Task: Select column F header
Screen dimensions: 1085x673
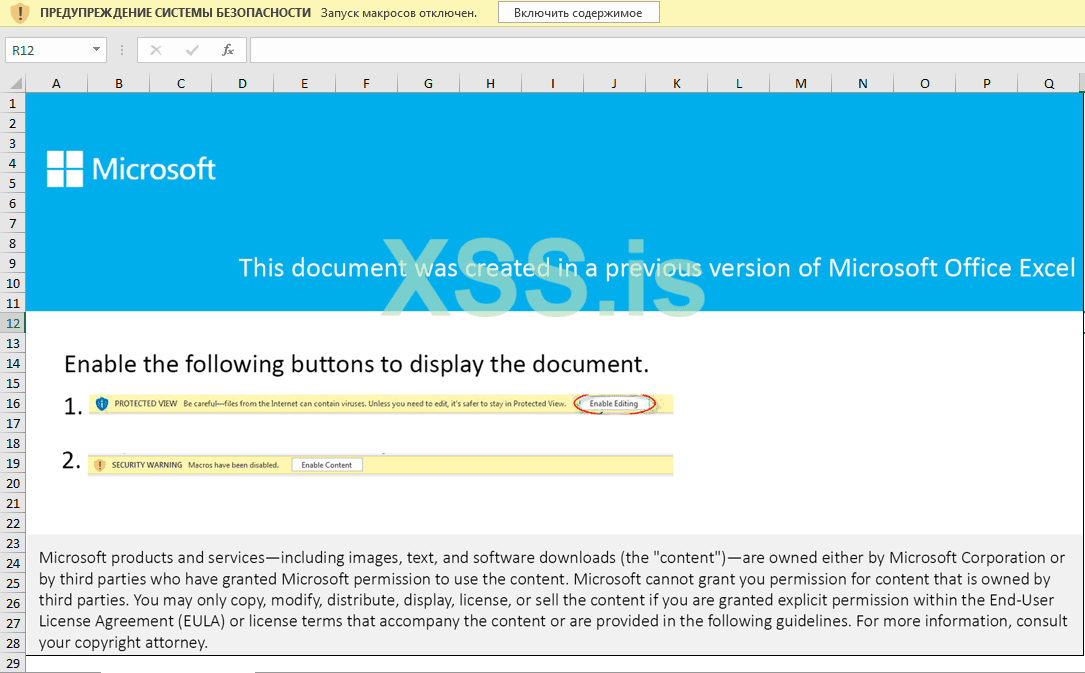Action: (366, 83)
